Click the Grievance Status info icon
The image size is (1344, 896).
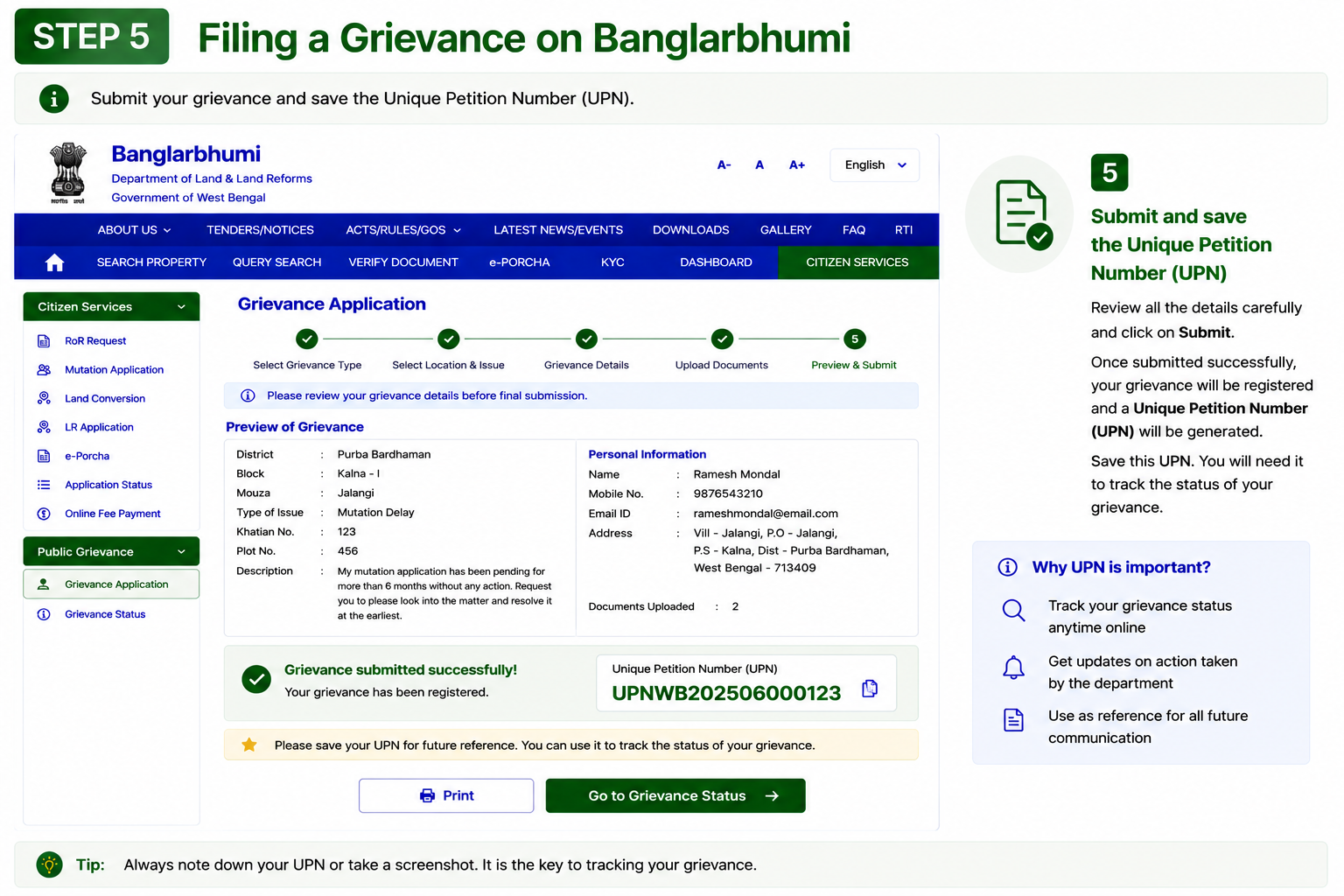coord(44,614)
